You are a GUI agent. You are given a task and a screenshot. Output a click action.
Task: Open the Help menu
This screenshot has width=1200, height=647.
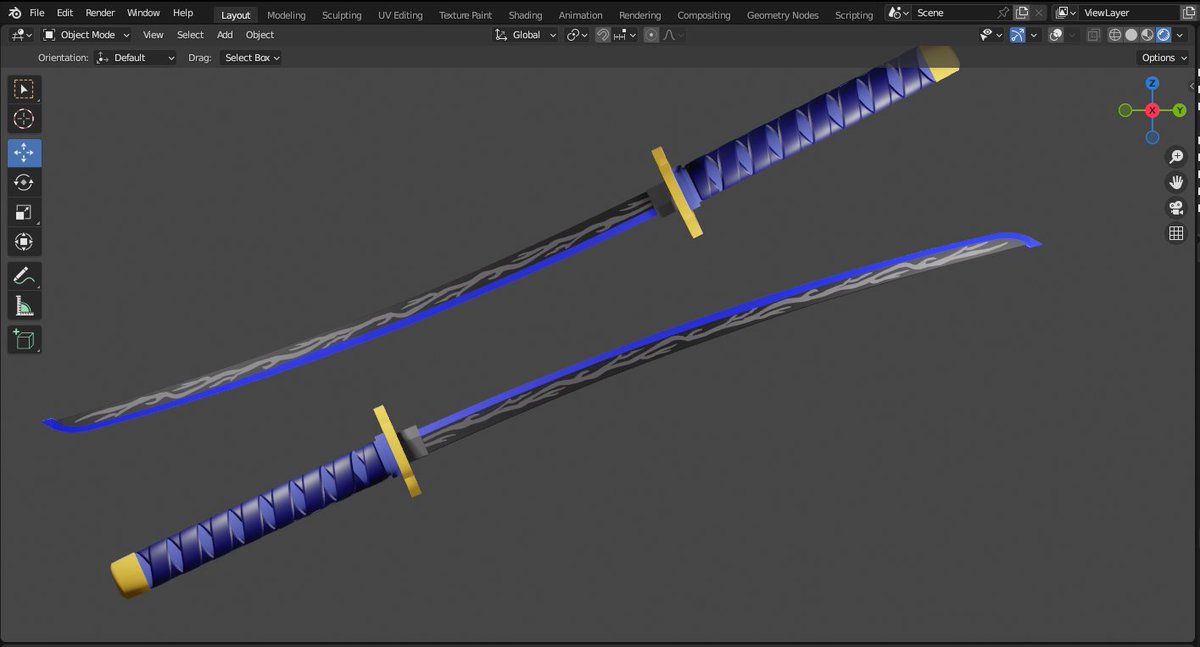[183, 13]
